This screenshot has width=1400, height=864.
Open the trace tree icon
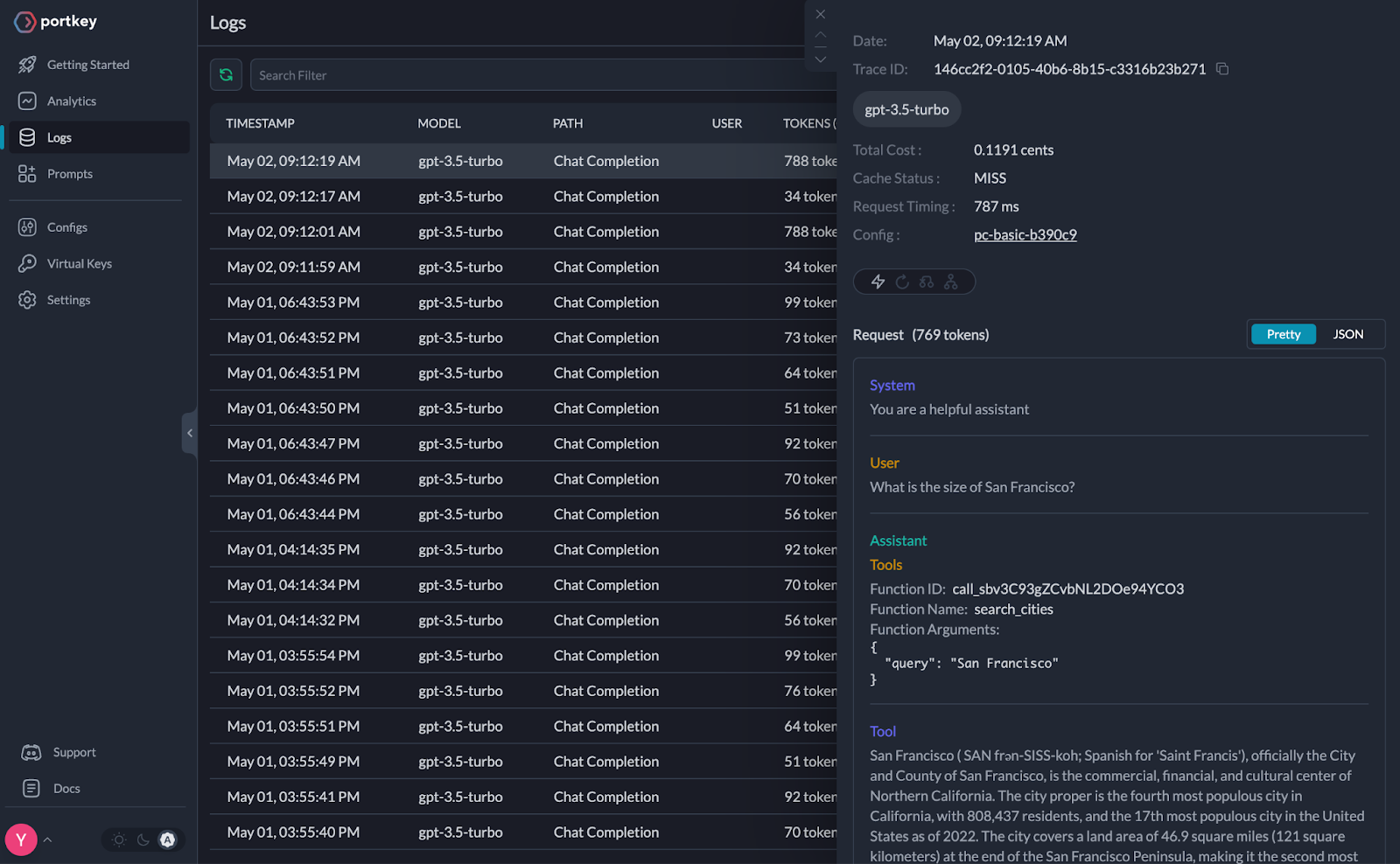952,282
